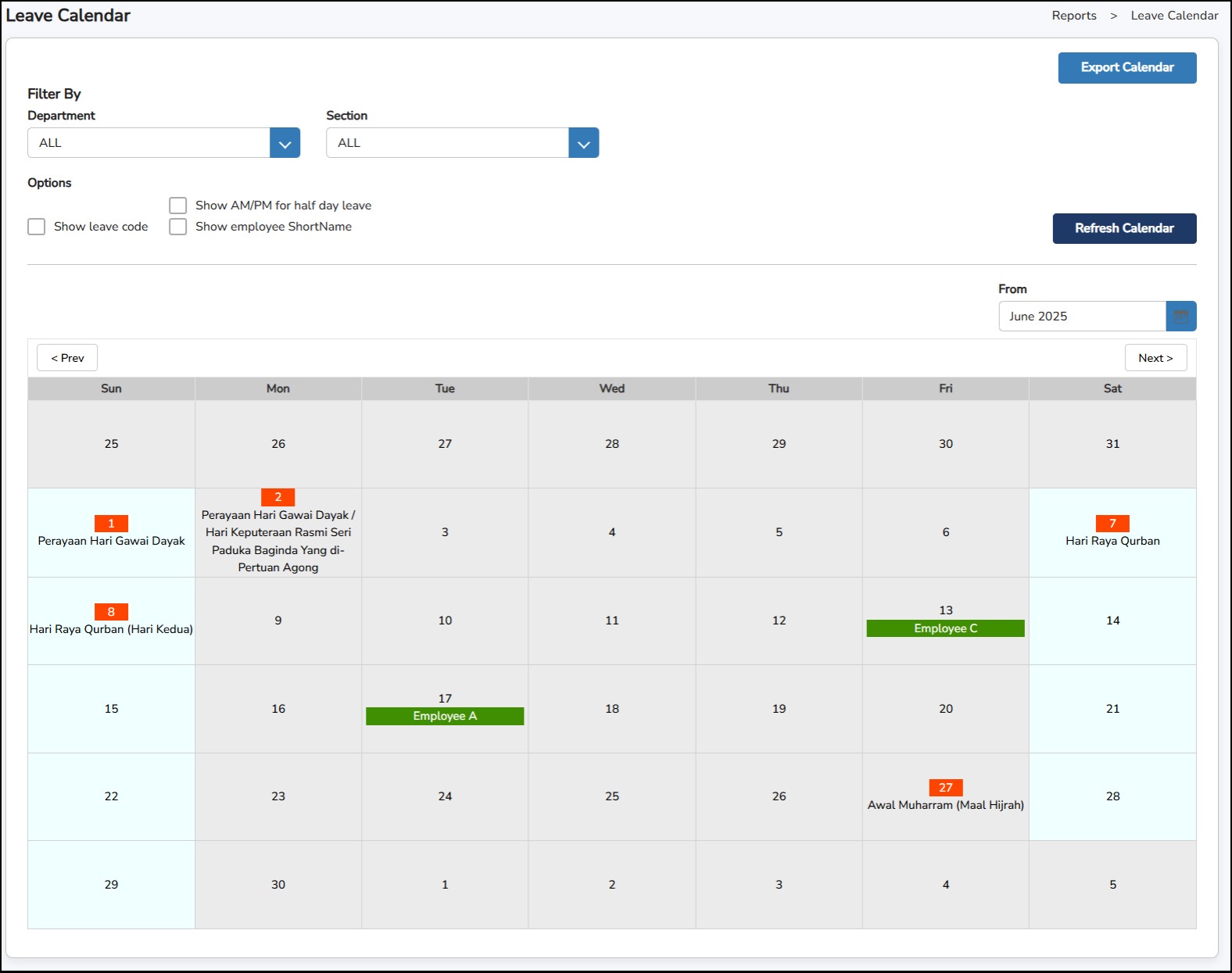This screenshot has height=973, width=1232.
Task: Enable Show employee ShortName option
Action: point(178,227)
